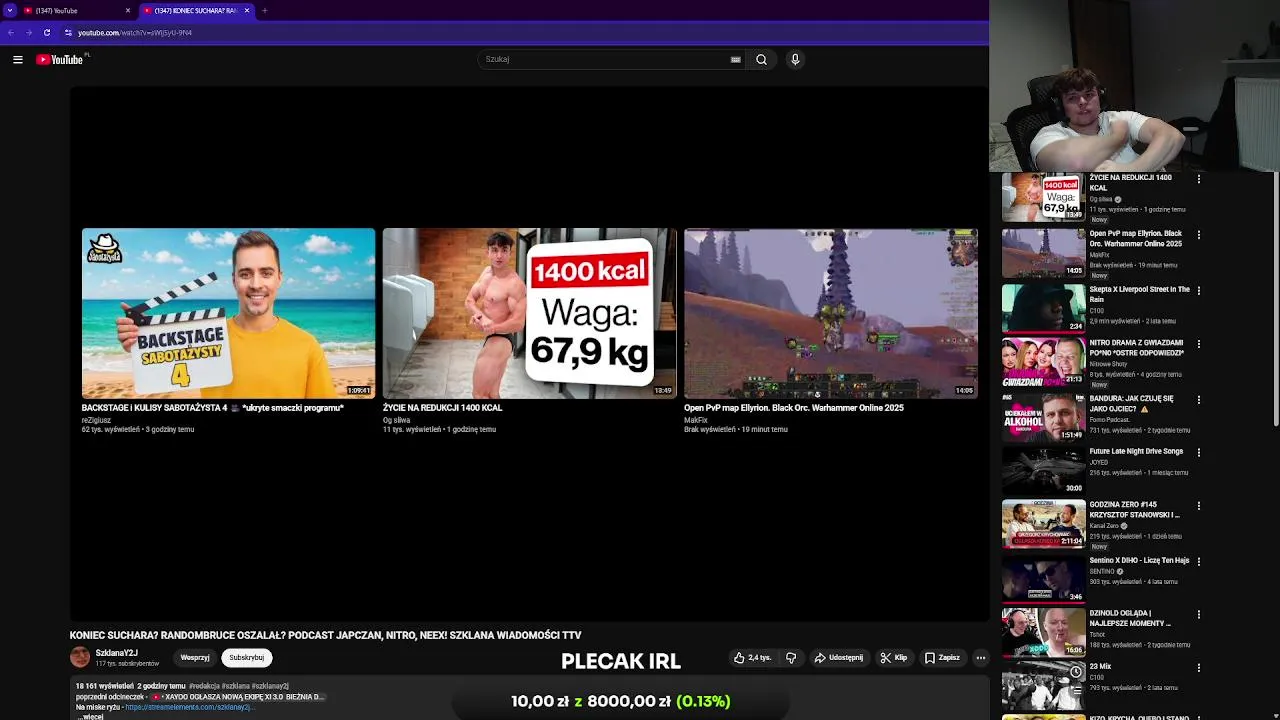Open options menu for "DZINOLD OGLĄDA"
Viewport: 1280px width, 720px height.
[x=1198, y=615]
